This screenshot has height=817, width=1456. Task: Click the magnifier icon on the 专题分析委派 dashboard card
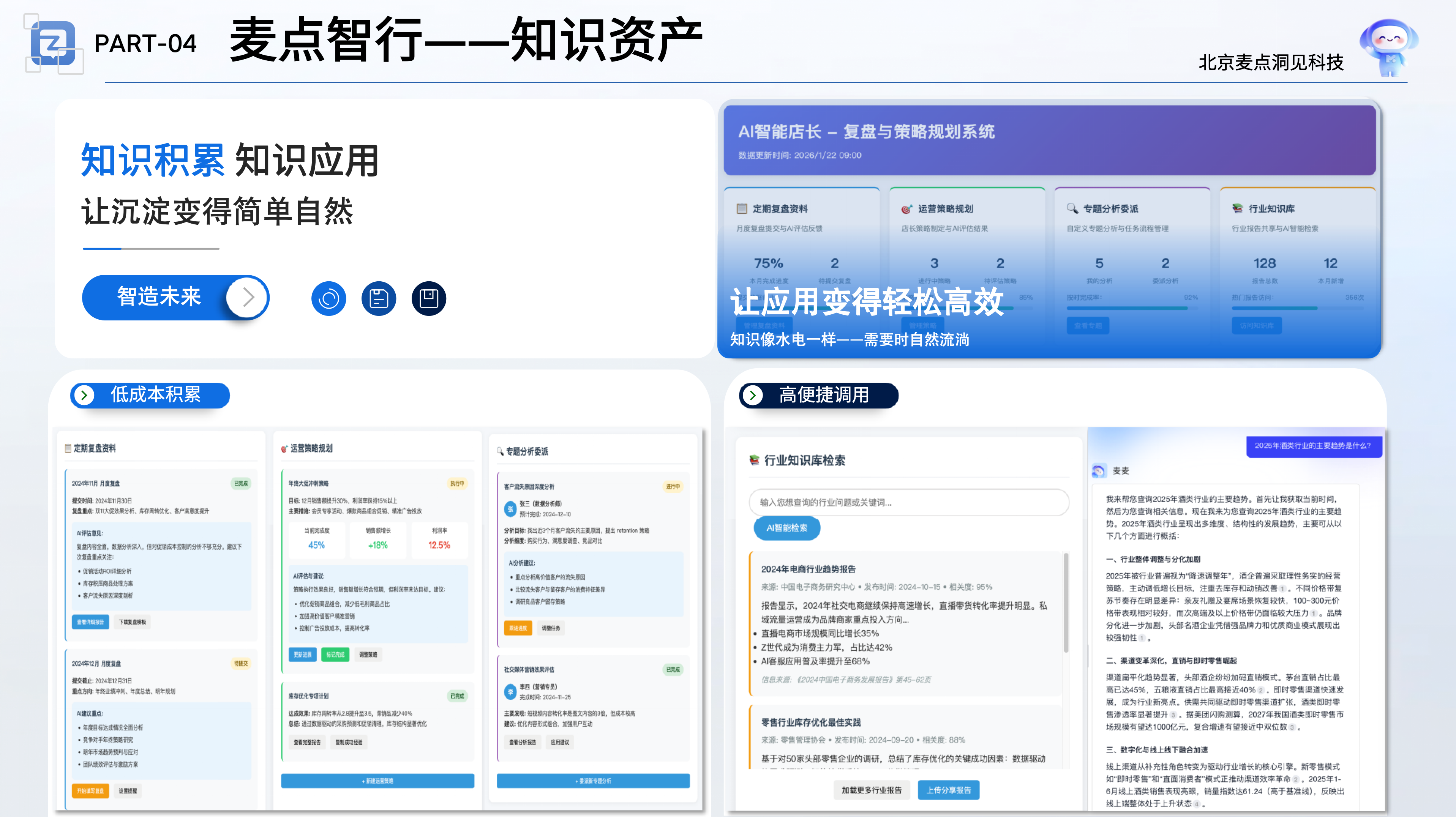tap(1072, 208)
